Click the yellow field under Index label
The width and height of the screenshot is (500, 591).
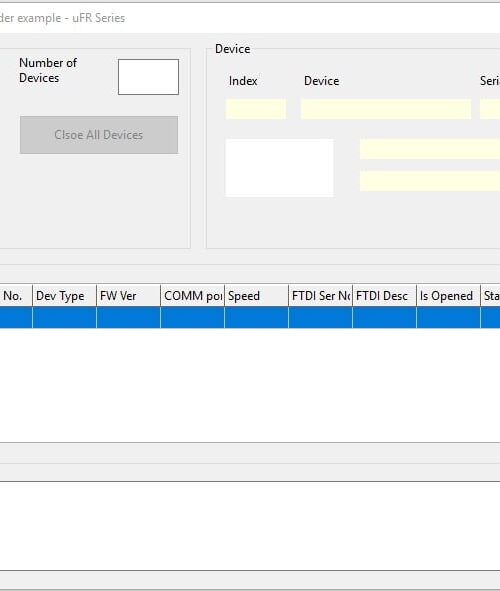(255, 109)
